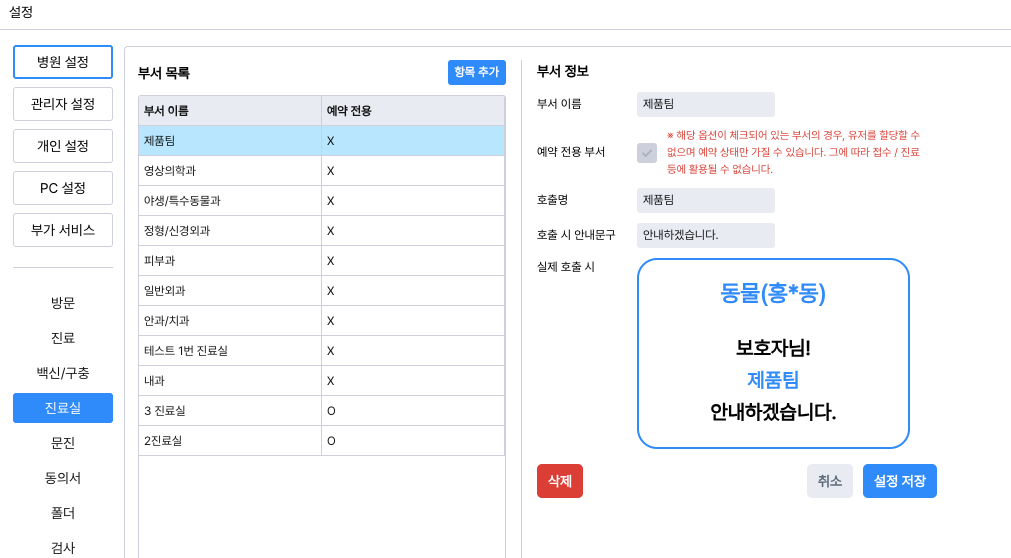Open 부가 서비스 settings
Viewport: 1011px width, 558px height.
pyautogui.click(x=63, y=230)
